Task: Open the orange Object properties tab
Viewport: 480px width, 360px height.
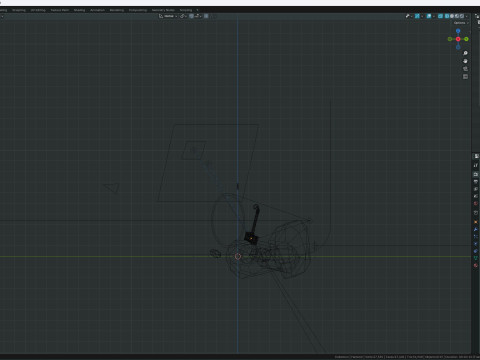Action: click(x=476, y=222)
